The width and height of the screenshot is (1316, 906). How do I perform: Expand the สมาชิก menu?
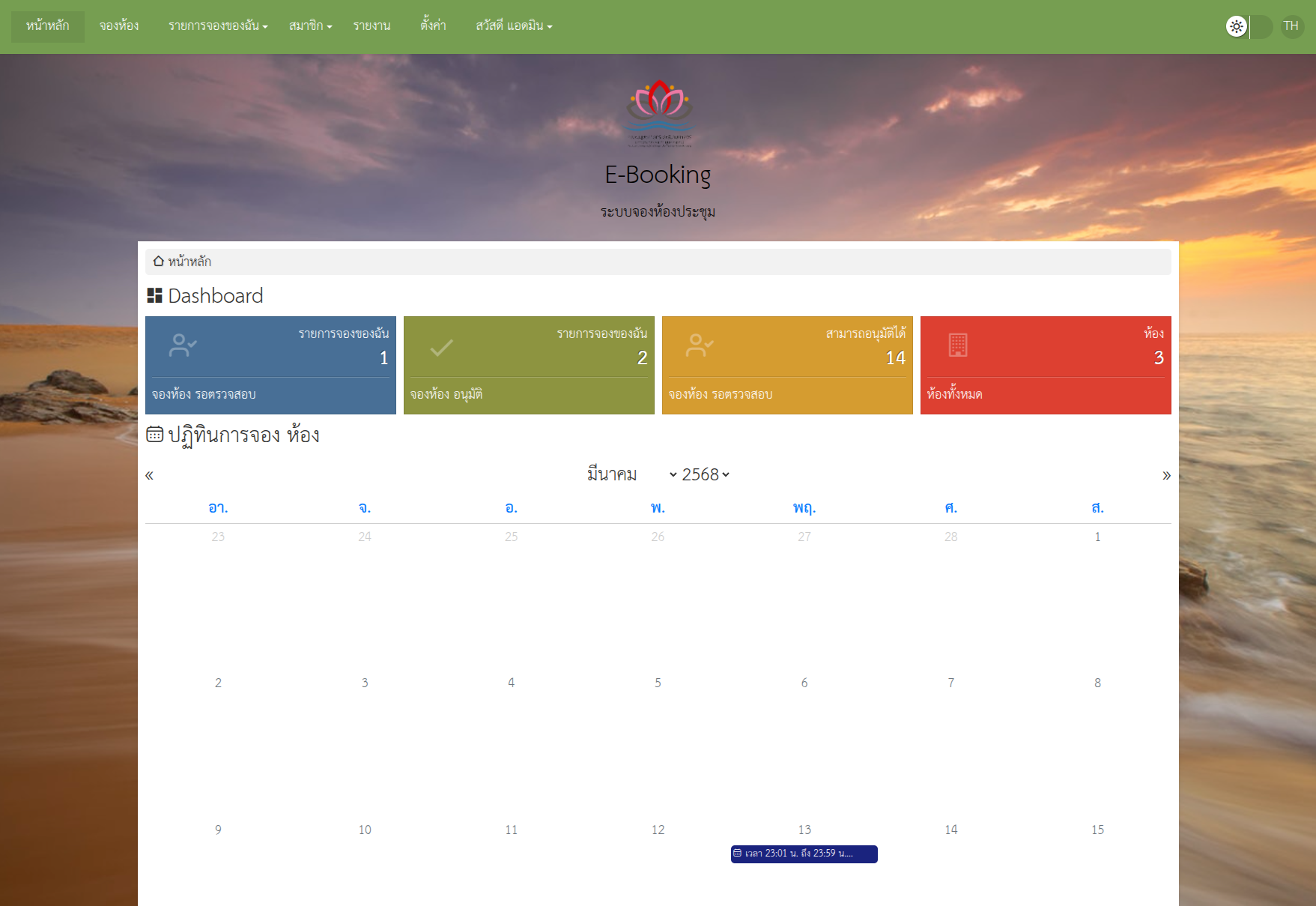tap(310, 26)
